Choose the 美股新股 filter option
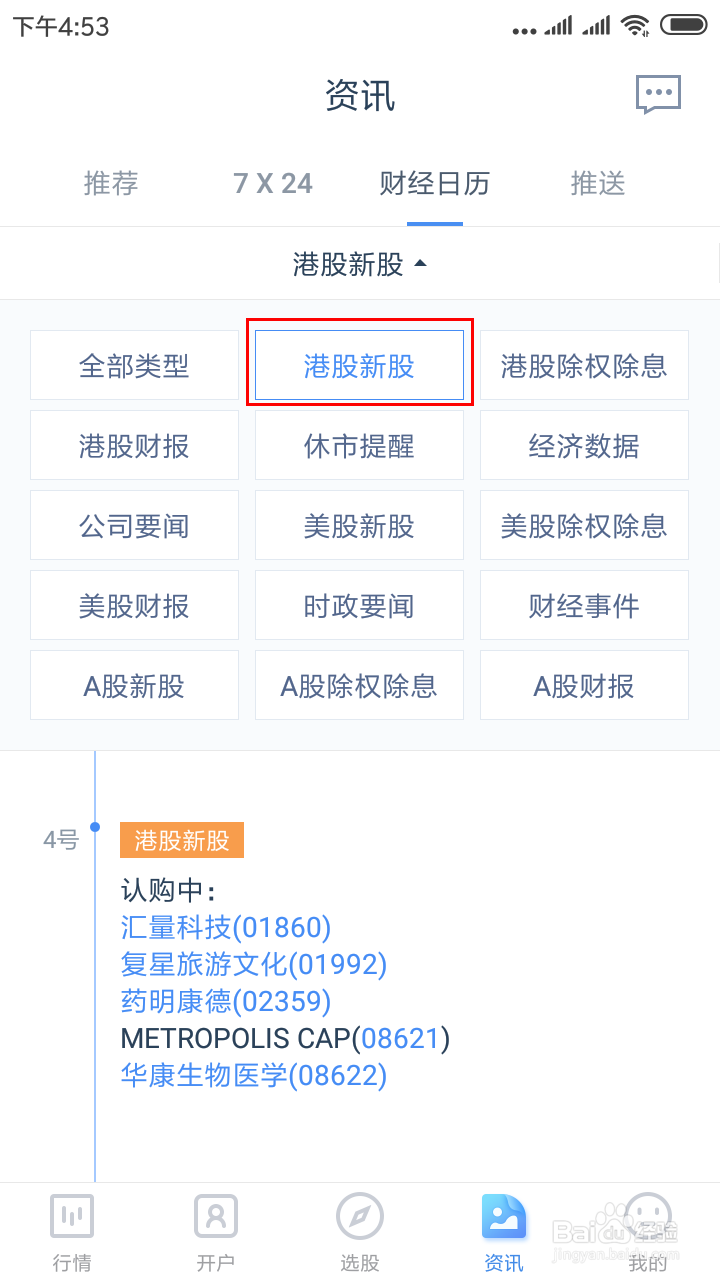 click(x=359, y=526)
